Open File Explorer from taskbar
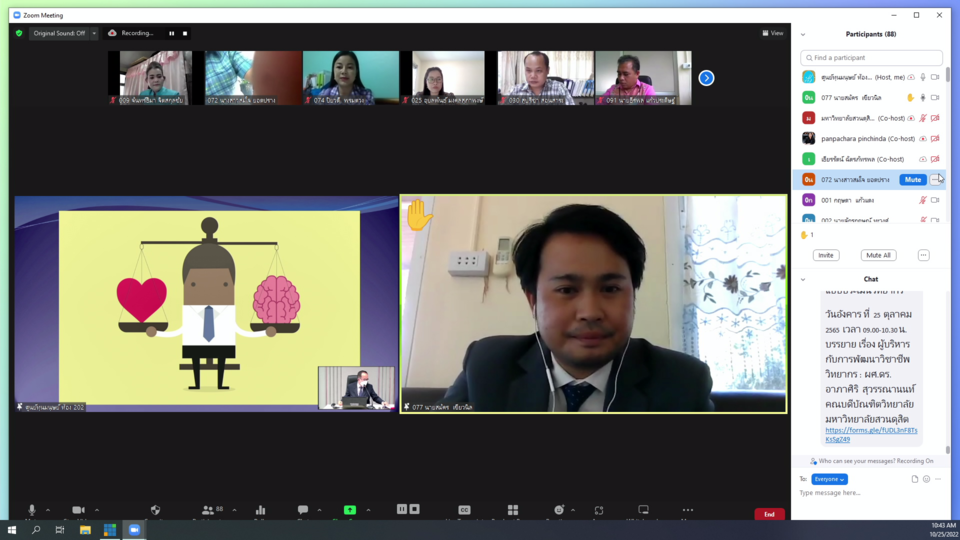 click(x=85, y=530)
